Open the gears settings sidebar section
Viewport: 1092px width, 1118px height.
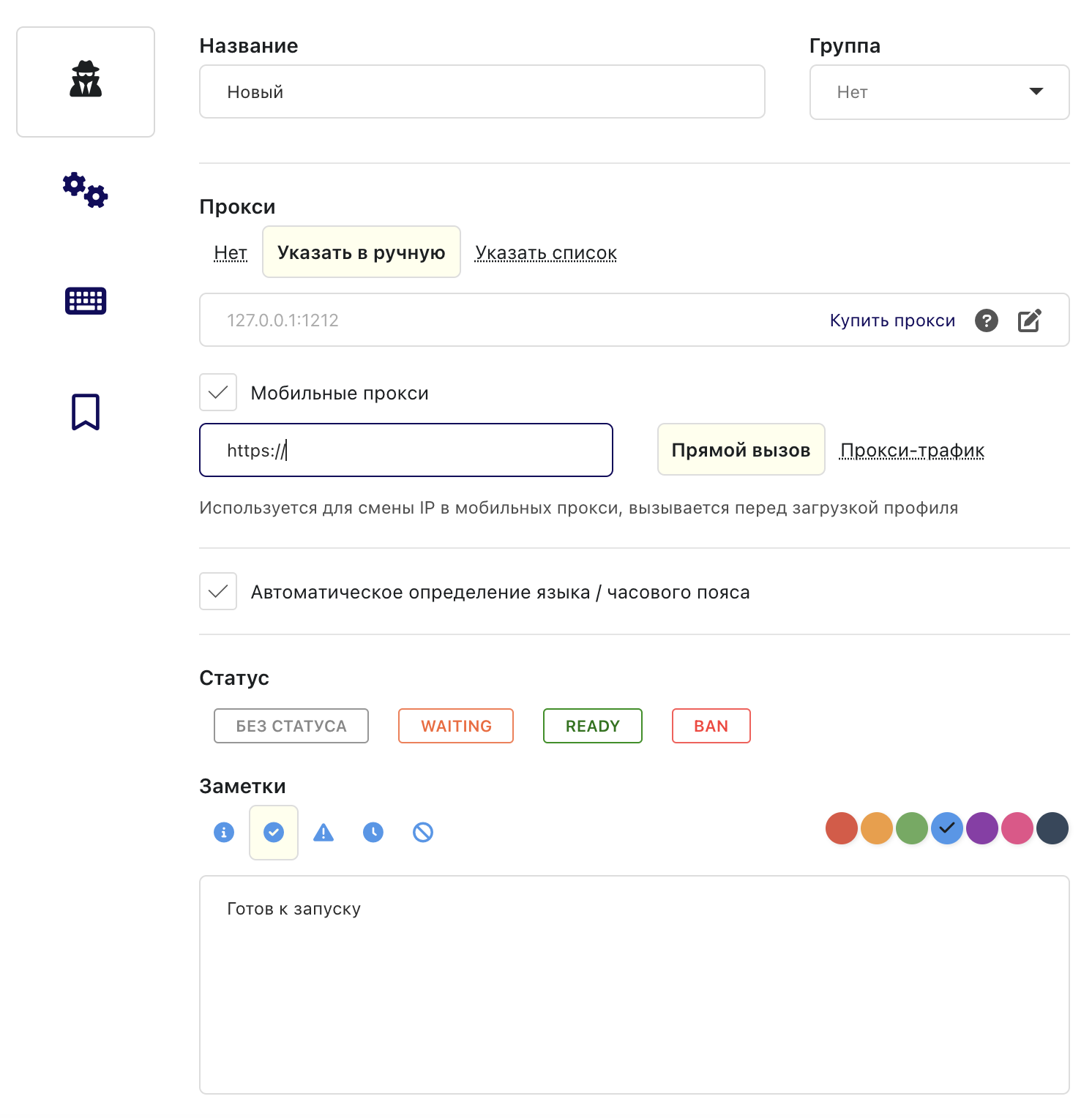(x=86, y=190)
